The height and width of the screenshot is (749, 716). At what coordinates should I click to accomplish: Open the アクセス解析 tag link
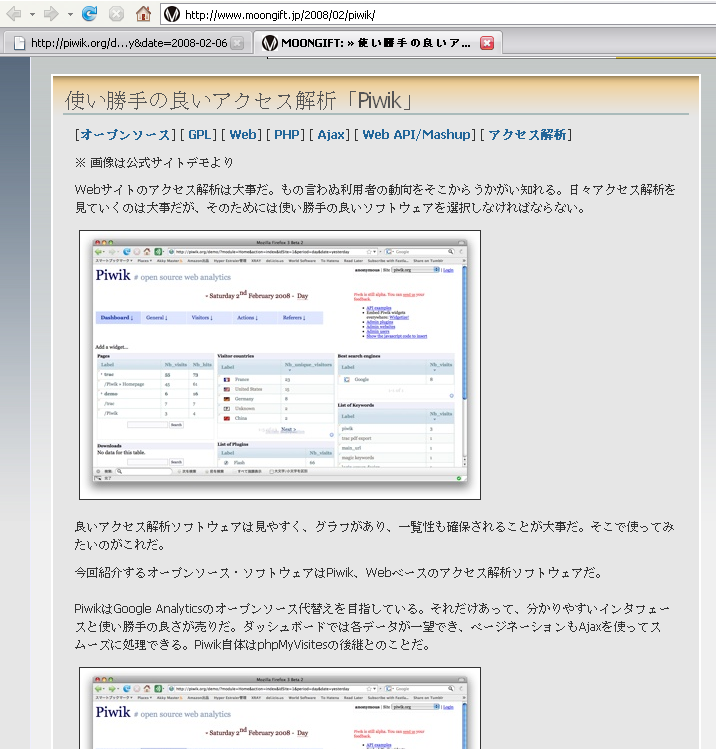[x=527, y=135]
